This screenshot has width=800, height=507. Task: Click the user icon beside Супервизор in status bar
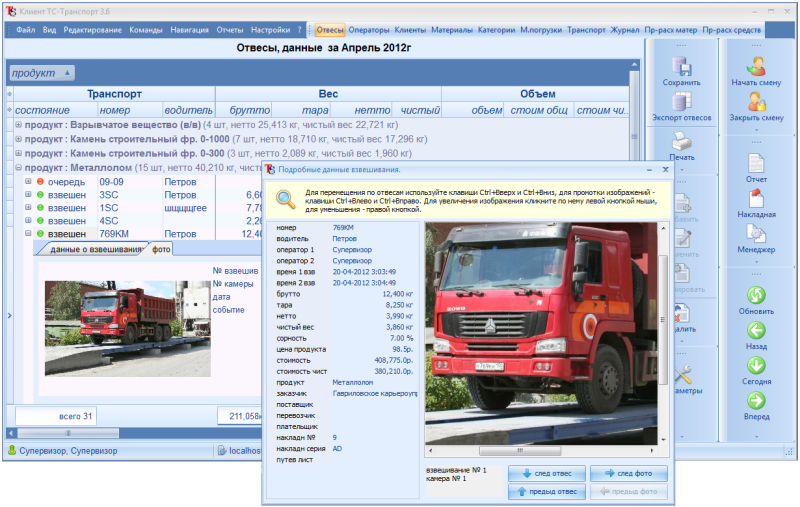(12, 450)
